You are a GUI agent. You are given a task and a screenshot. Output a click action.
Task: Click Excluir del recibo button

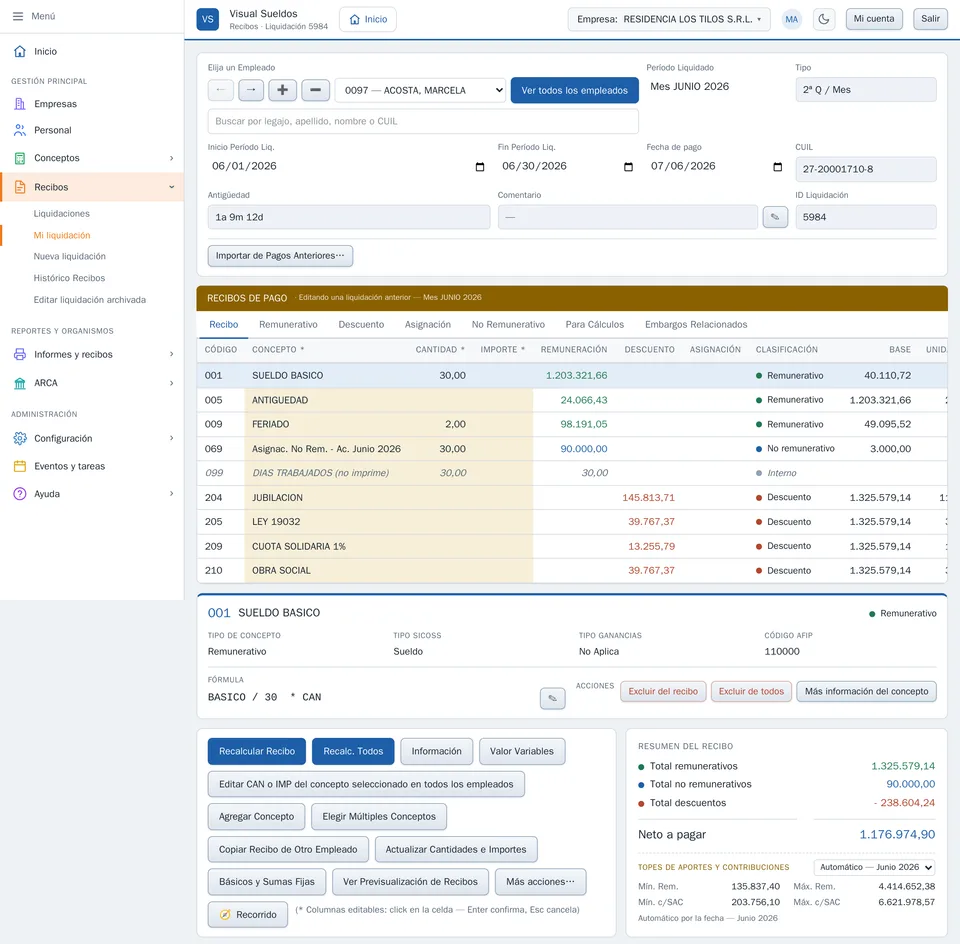[663, 691]
